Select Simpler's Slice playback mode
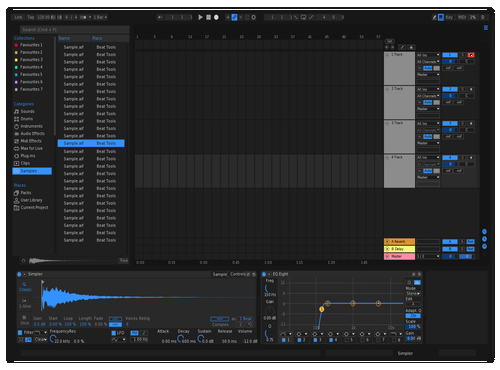 25,320
